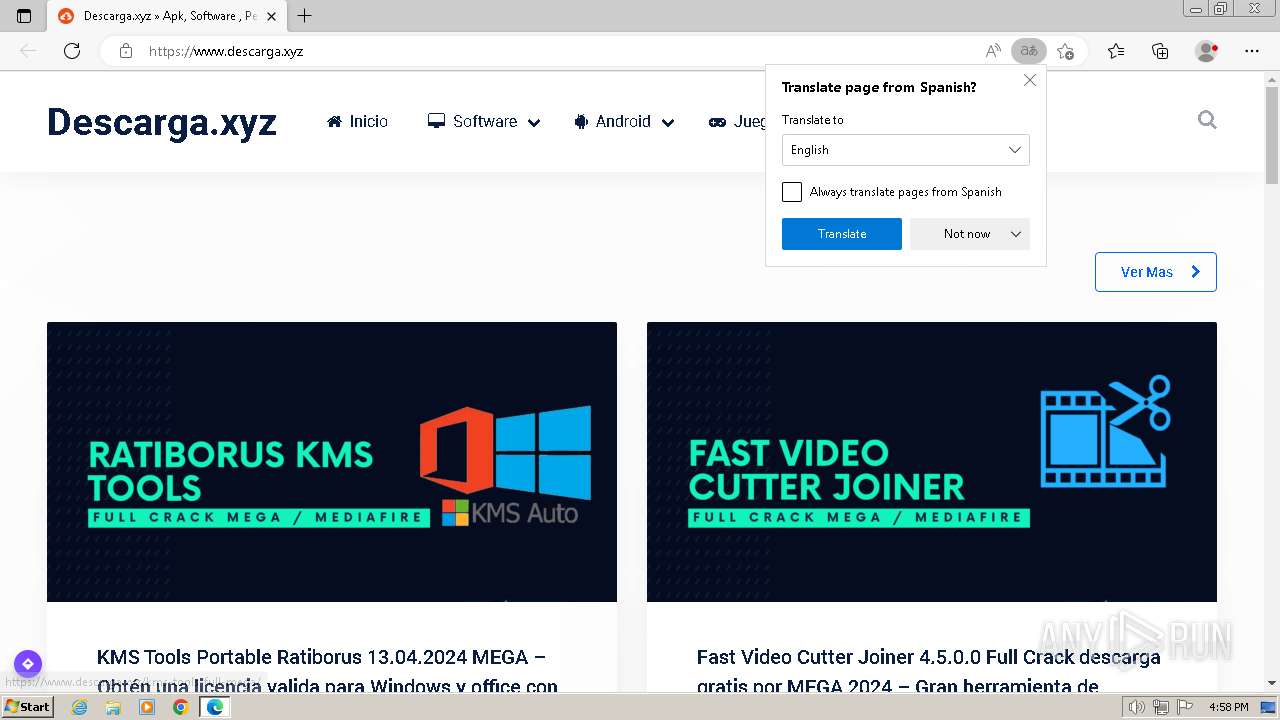The width and height of the screenshot is (1280, 720).
Task: Click the Translate button
Action: (842, 234)
